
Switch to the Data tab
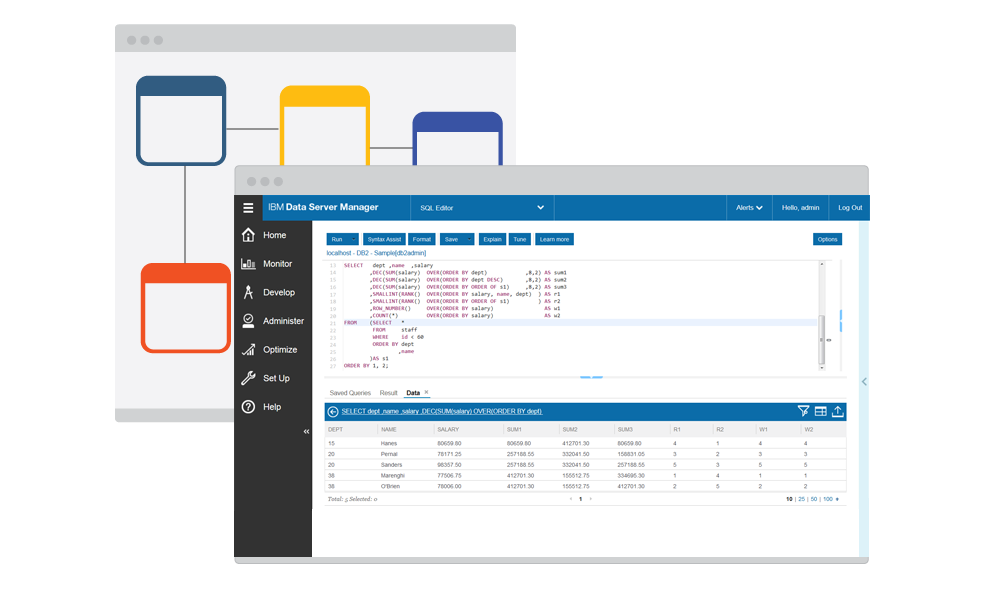tap(413, 393)
